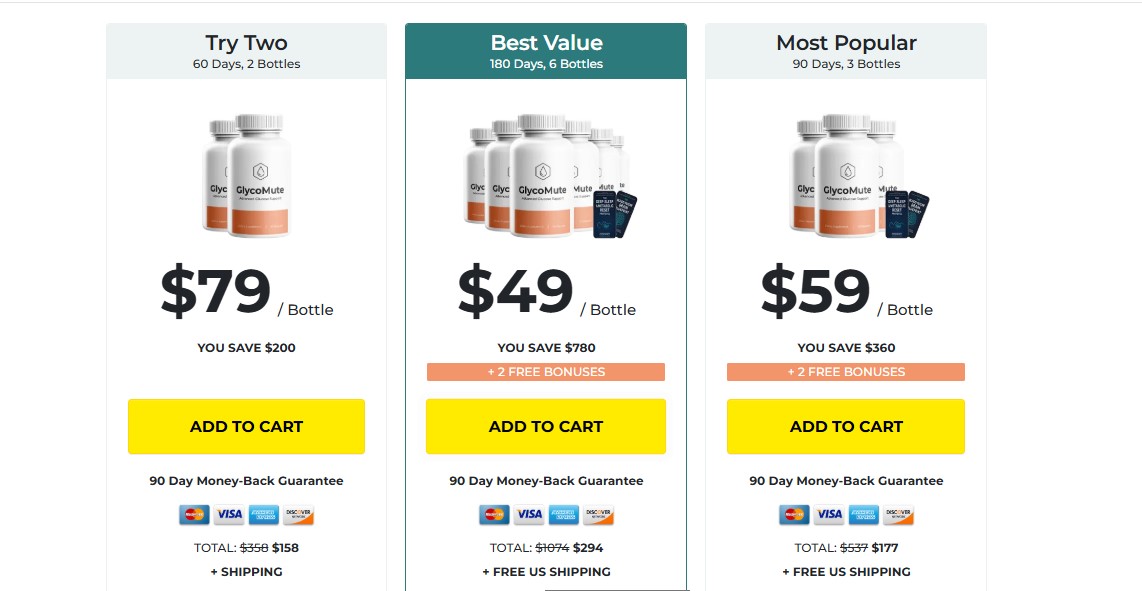
Task: Click Mastercard icon in Most Popular package
Action: click(795, 515)
